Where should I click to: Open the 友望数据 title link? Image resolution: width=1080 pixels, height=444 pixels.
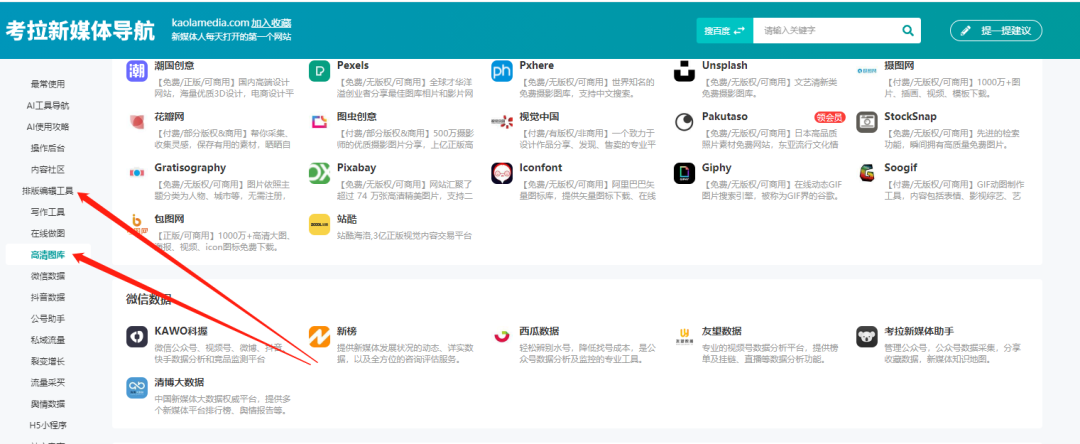click(x=722, y=331)
